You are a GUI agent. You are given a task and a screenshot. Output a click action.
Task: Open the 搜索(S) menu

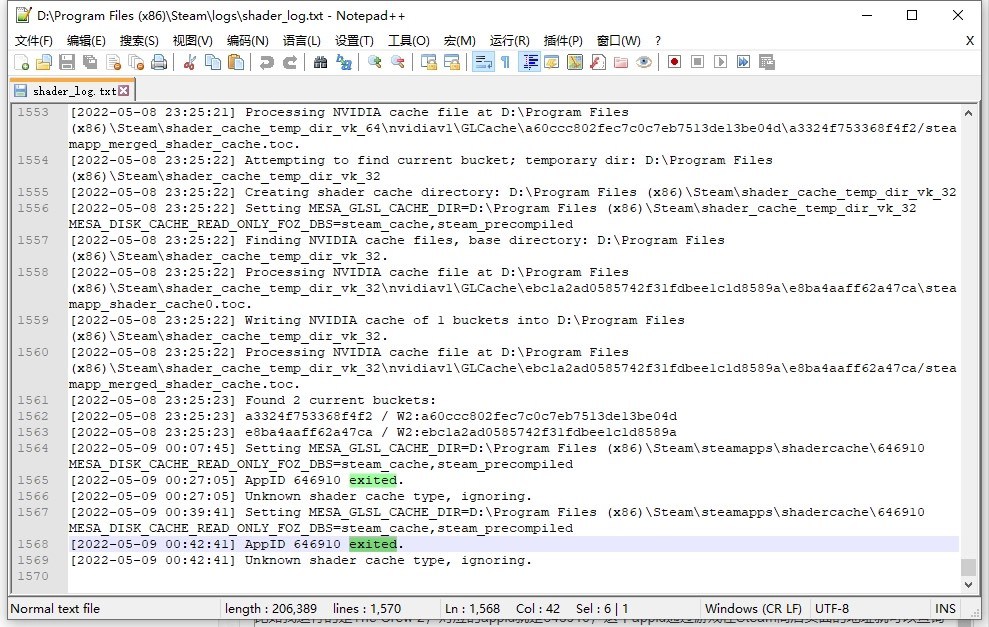click(x=139, y=40)
